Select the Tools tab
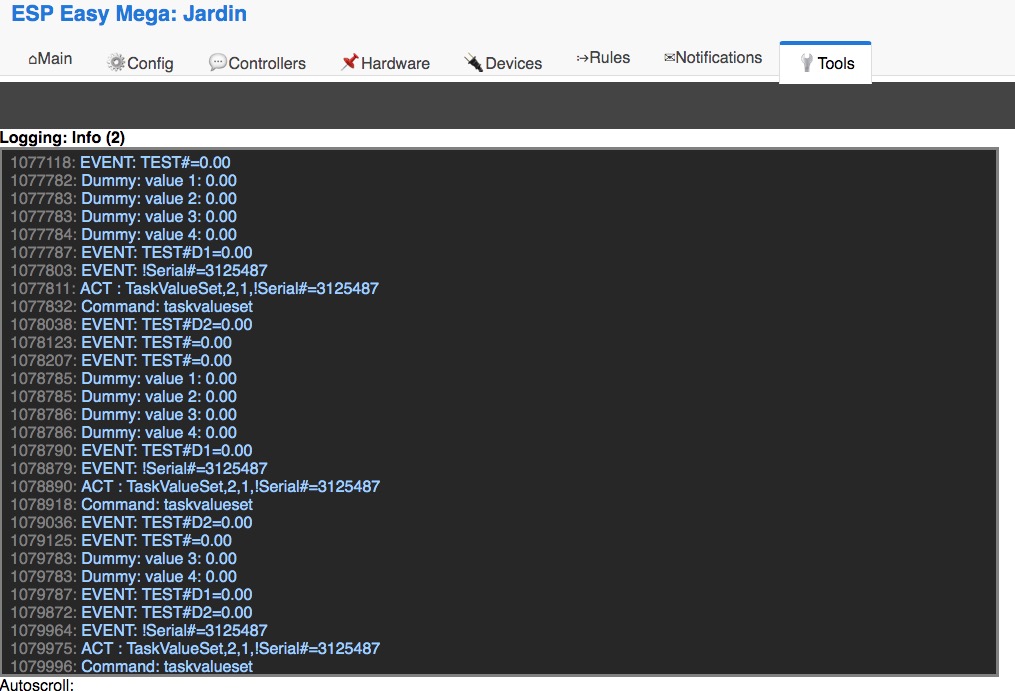The height and width of the screenshot is (691, 1015). 825,63
